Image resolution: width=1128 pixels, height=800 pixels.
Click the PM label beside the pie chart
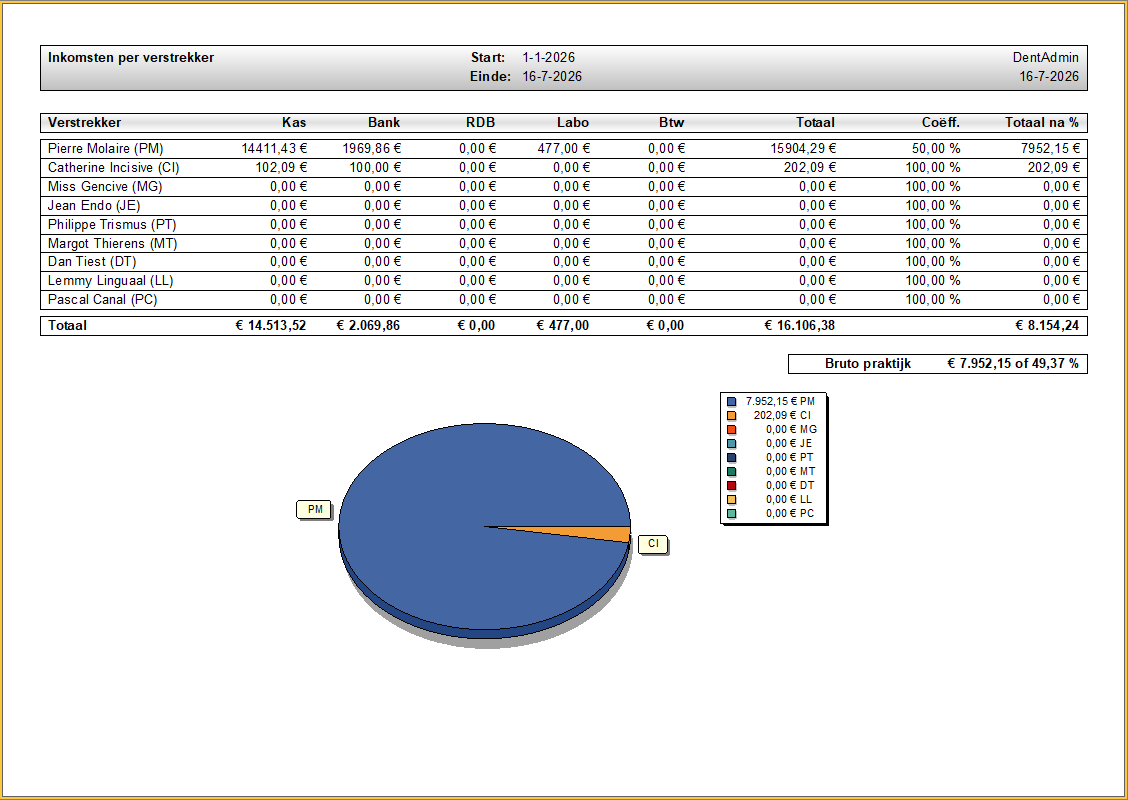coord(314,509)
